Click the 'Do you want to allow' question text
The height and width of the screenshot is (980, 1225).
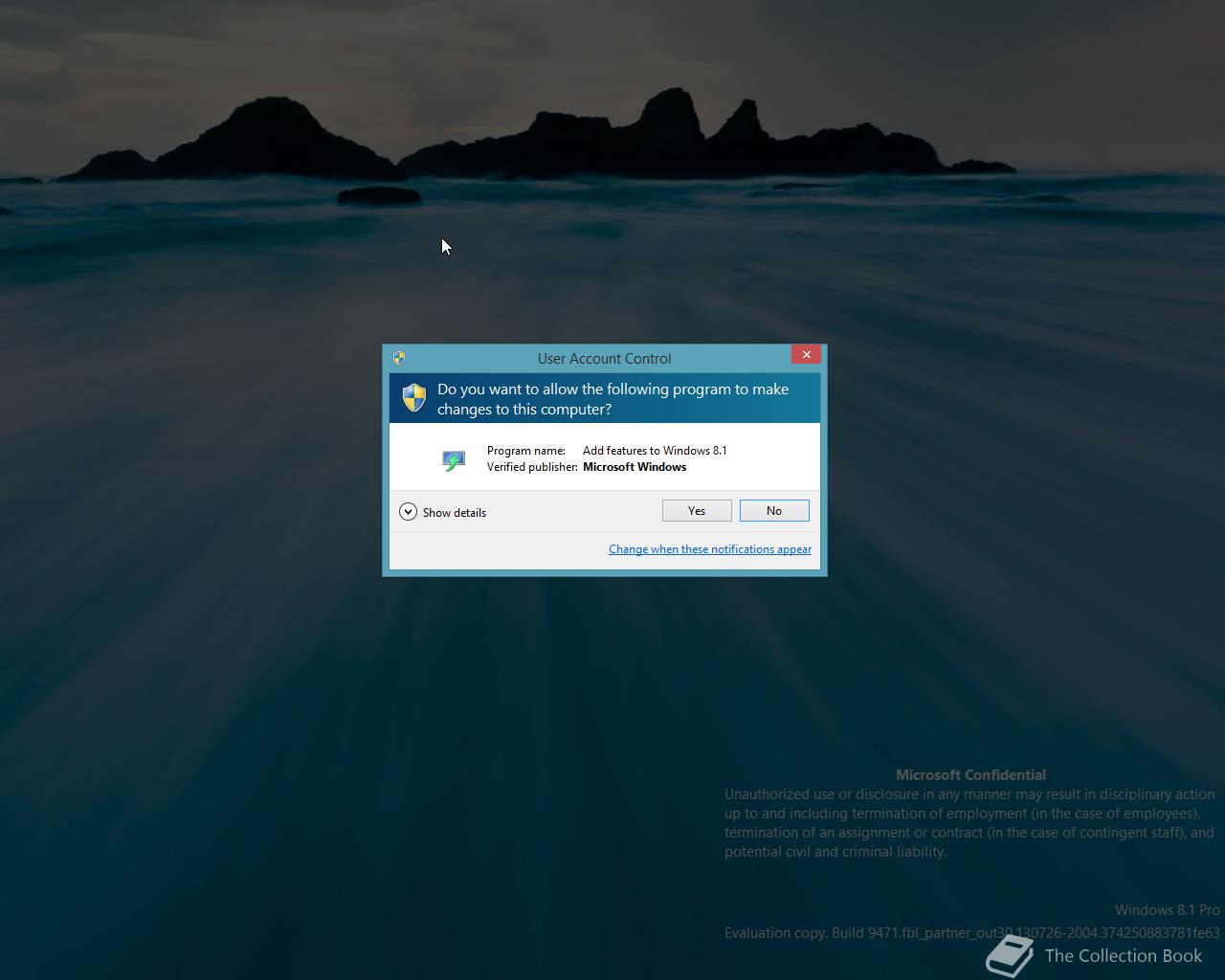[612, 399]
